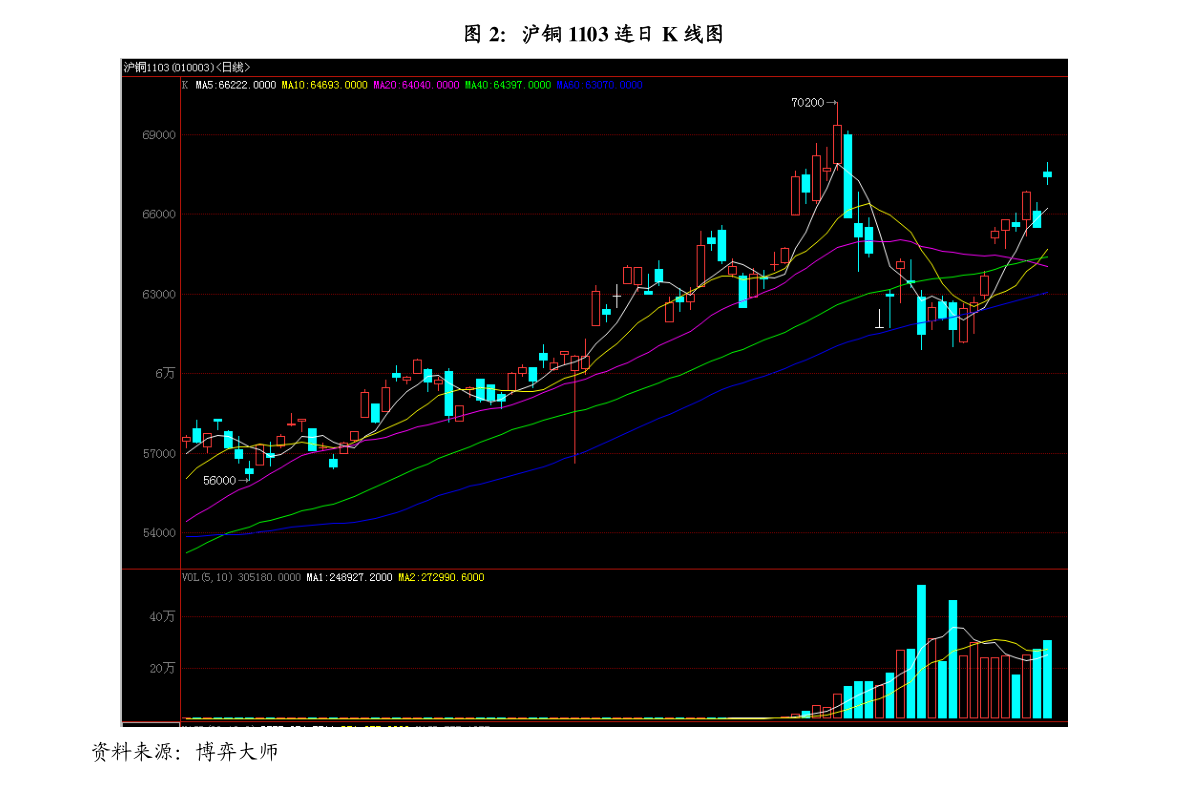Click the 70200 high price annotation
The height and width of the screenshot is (786, 1191).
tap(807, 103)
